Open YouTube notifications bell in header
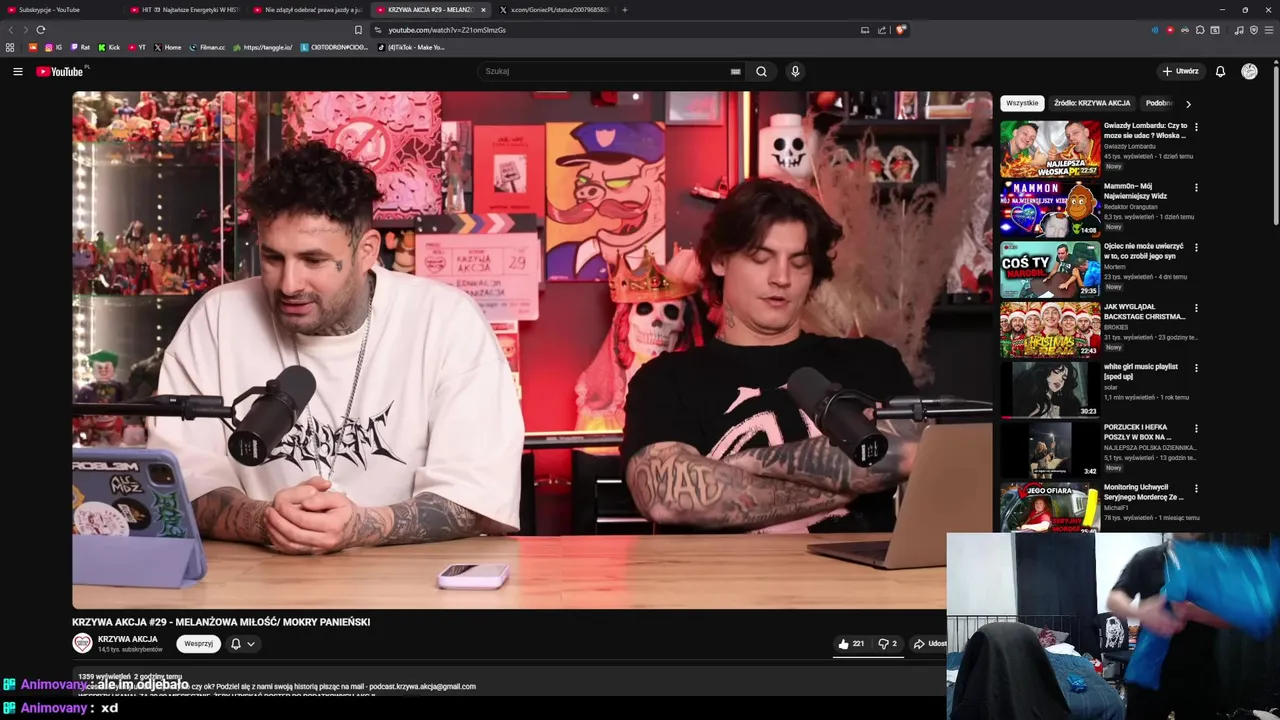The image size is (1280, 720). point(1220,71)
